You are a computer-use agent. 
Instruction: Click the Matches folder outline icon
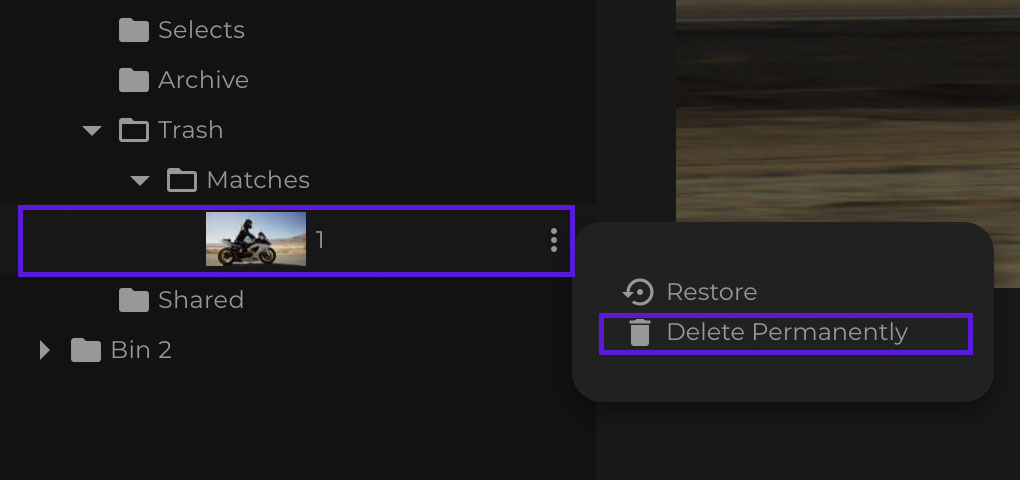click(x=181, y=180)
